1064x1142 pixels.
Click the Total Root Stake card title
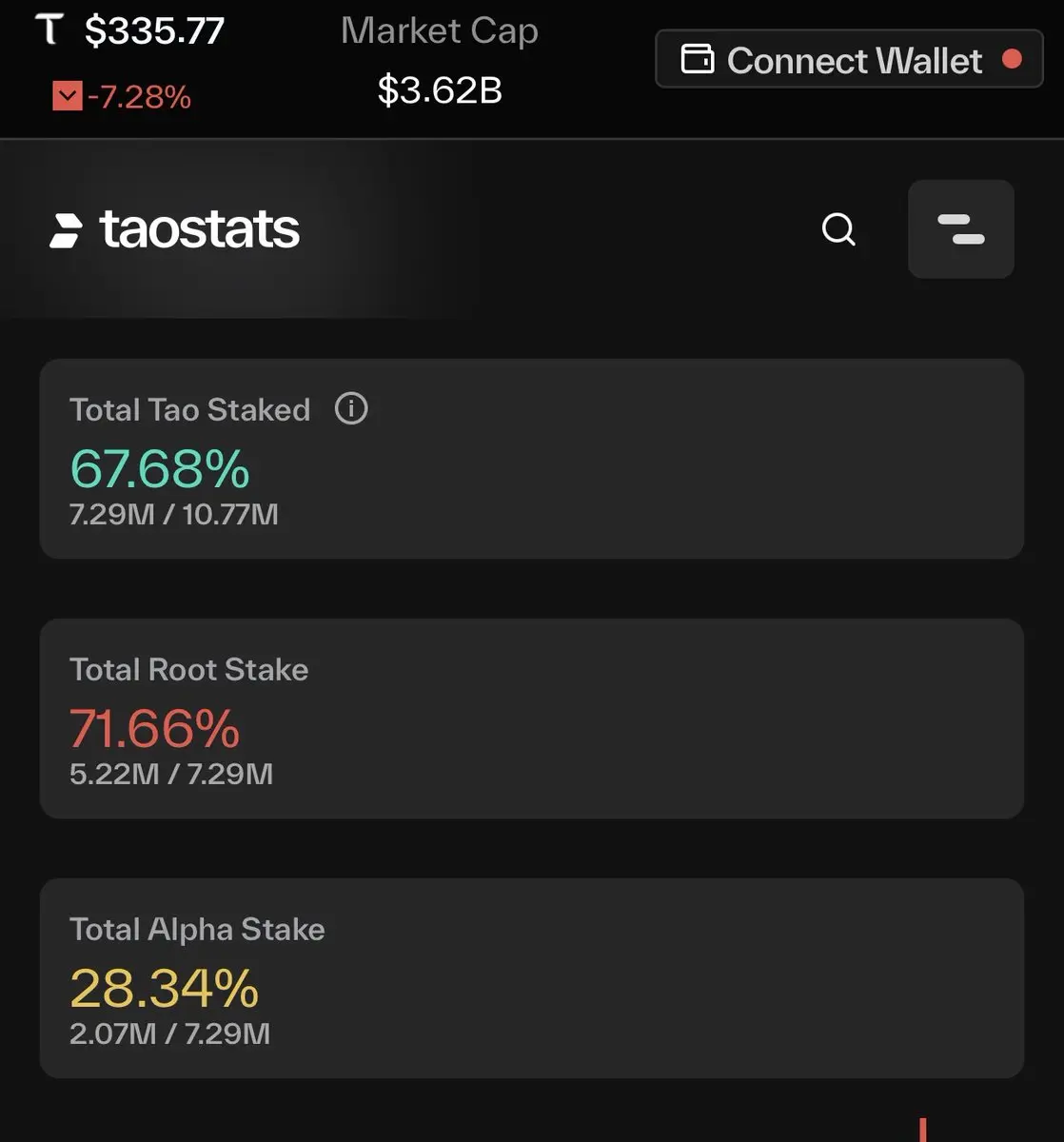click(188, 669)
